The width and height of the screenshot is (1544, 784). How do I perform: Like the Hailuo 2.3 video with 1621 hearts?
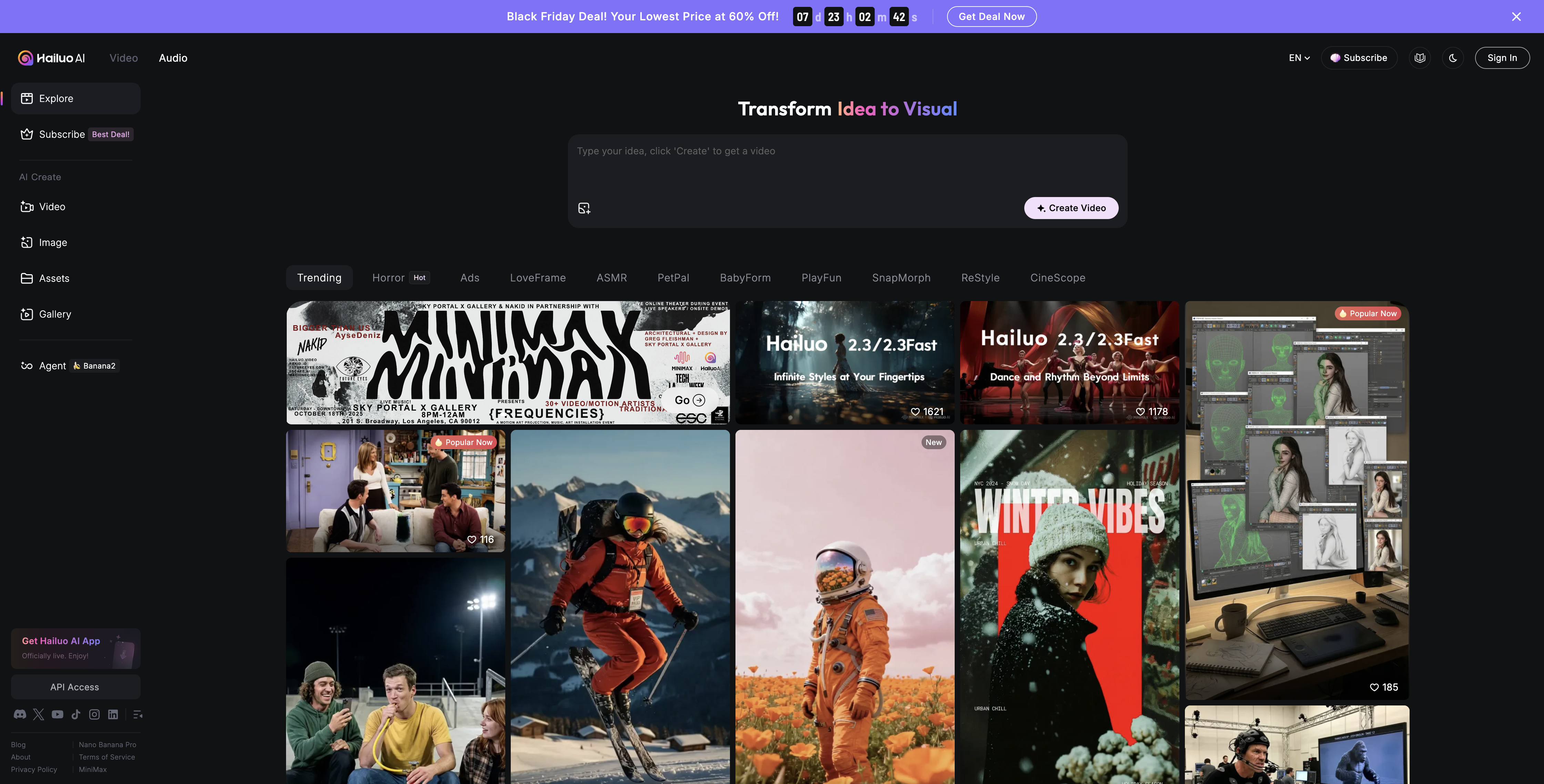tap(915, 412)
